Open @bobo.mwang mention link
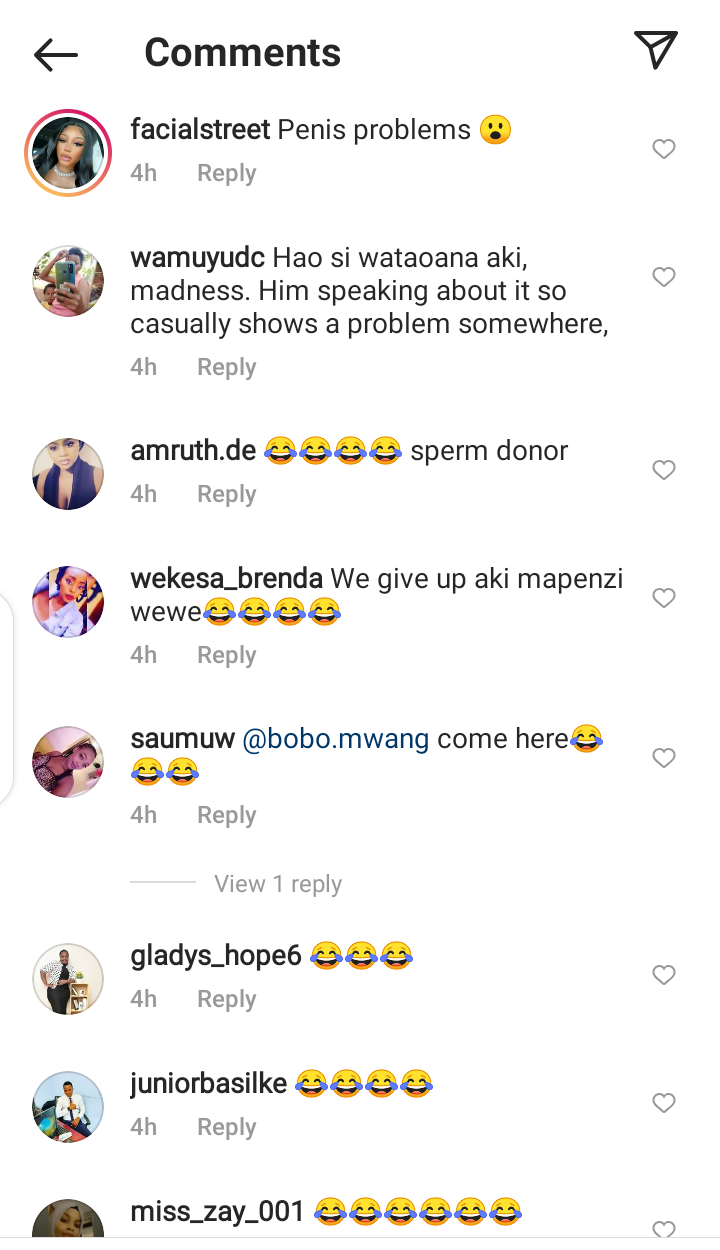 coord(335,739)
